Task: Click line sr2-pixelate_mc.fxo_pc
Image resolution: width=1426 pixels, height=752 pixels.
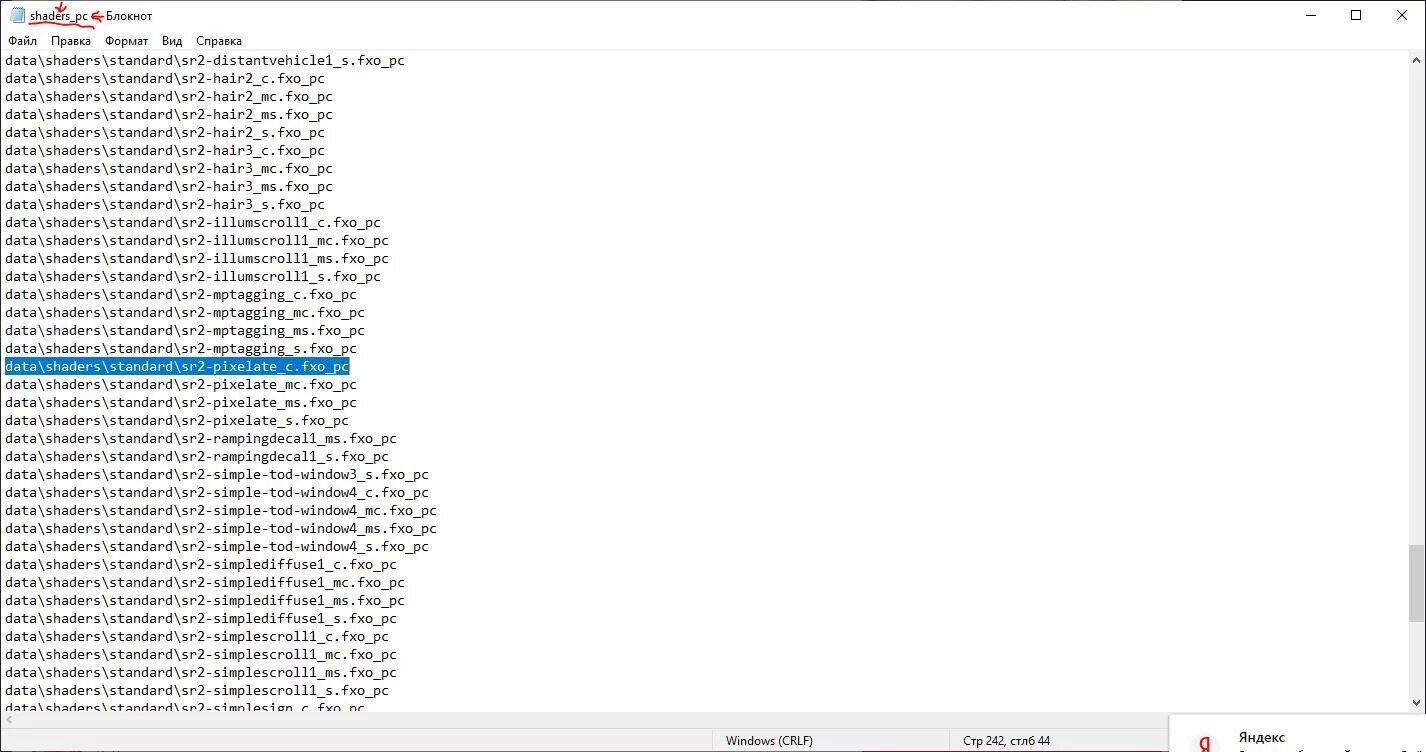Action: pos(181,385)
